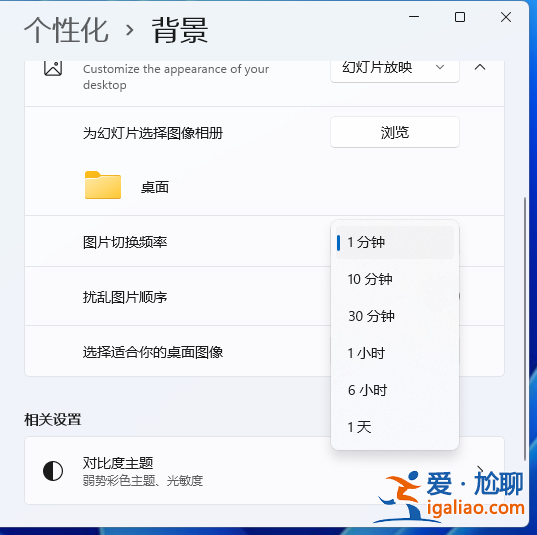Go back to 个性化 breadcrumb
This screenshot has width=537, height=535.
66,30
